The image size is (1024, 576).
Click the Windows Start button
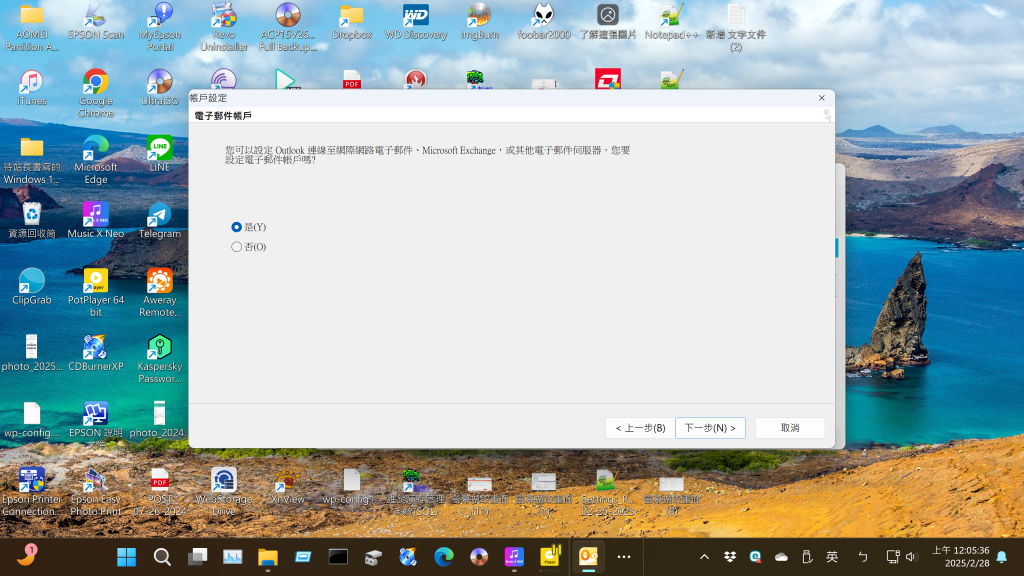coord(127,557)
